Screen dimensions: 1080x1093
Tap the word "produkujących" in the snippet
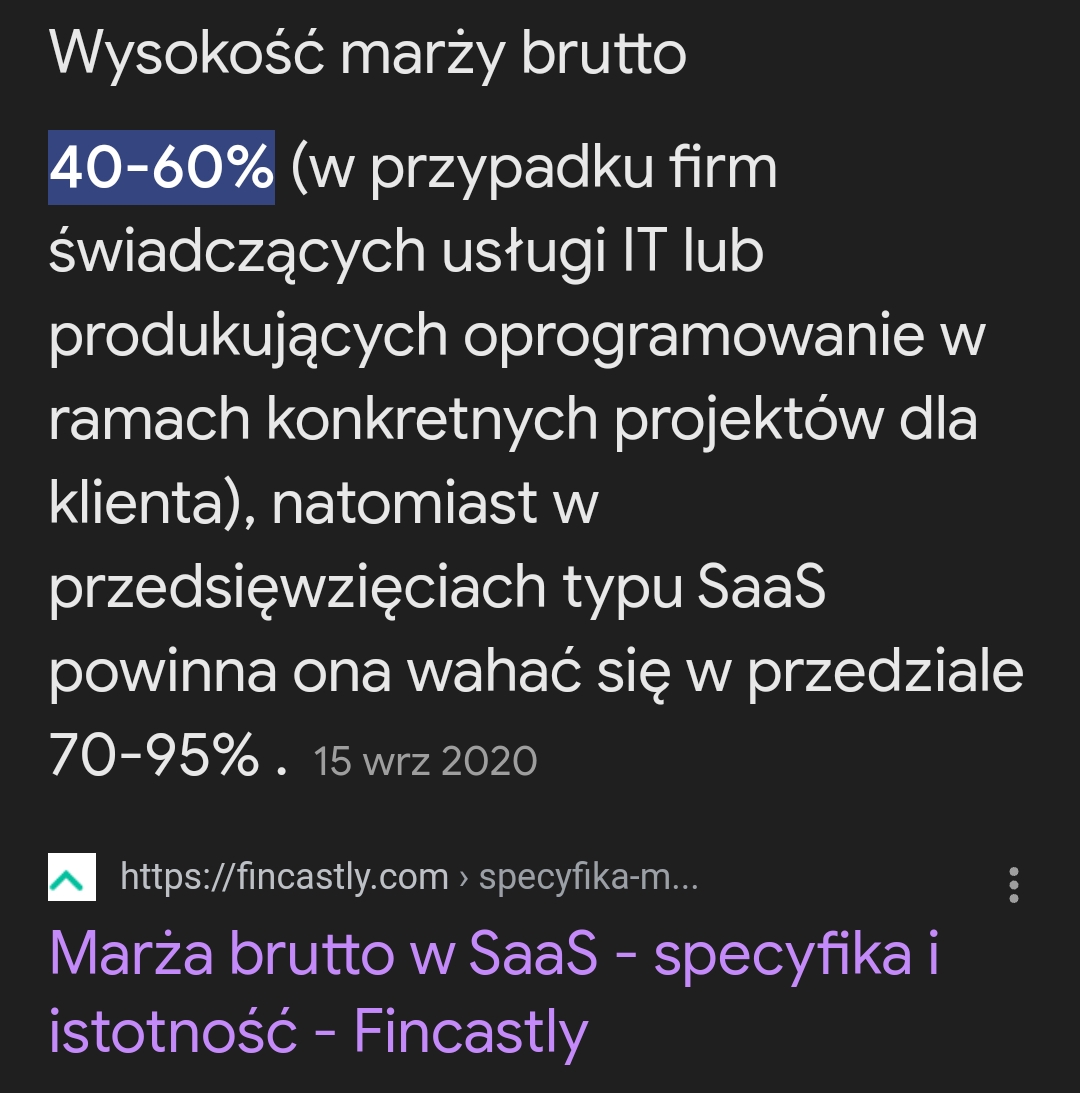click(247, 337)
